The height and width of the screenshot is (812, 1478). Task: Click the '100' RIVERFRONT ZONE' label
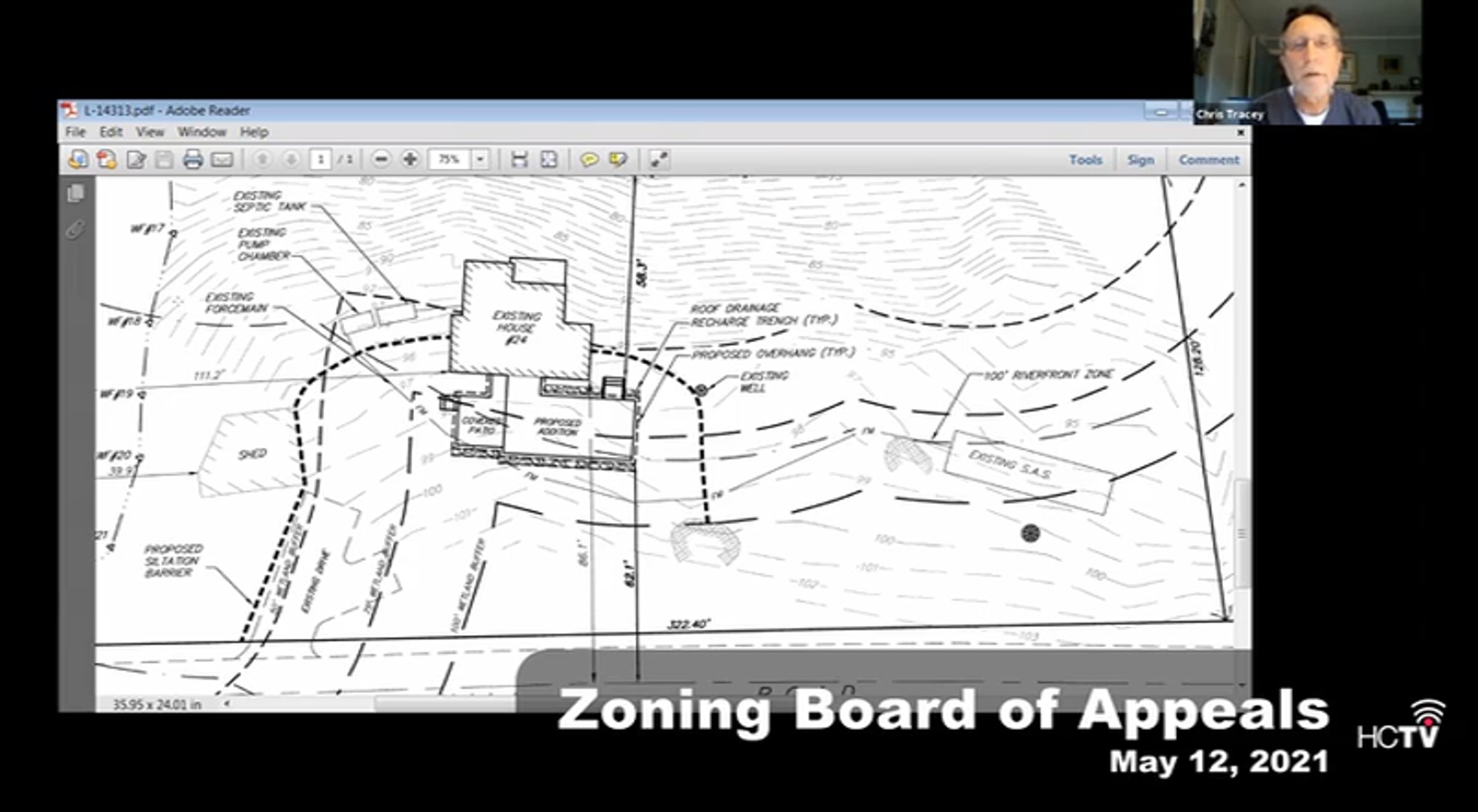1048,374
